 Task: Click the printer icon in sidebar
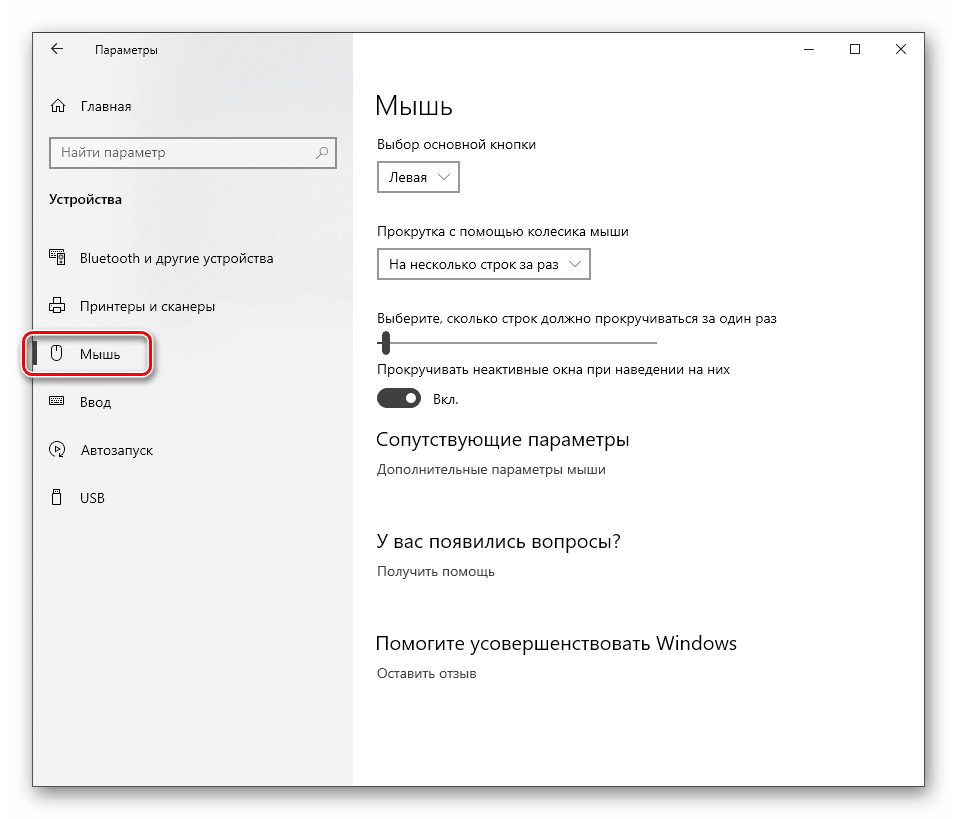57,305
